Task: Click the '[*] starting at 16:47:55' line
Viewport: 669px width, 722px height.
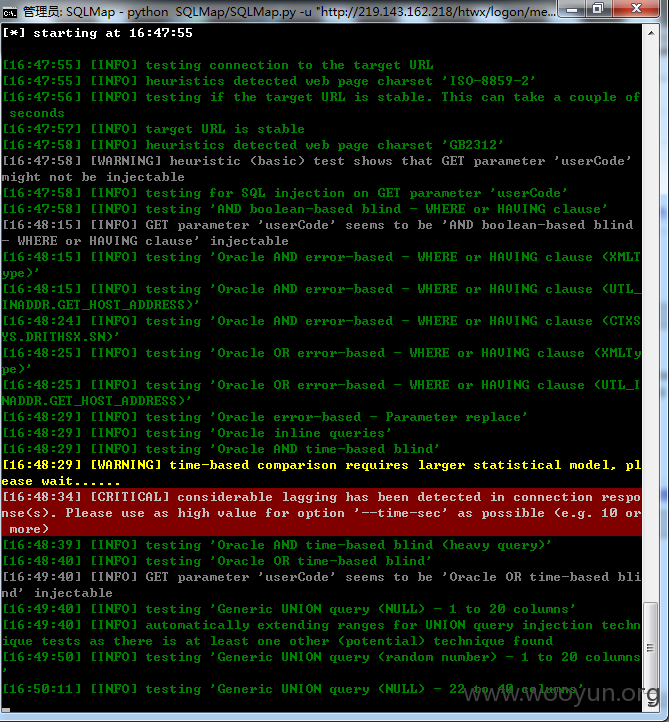Action: pyautogui.click(x=97, y=33)
